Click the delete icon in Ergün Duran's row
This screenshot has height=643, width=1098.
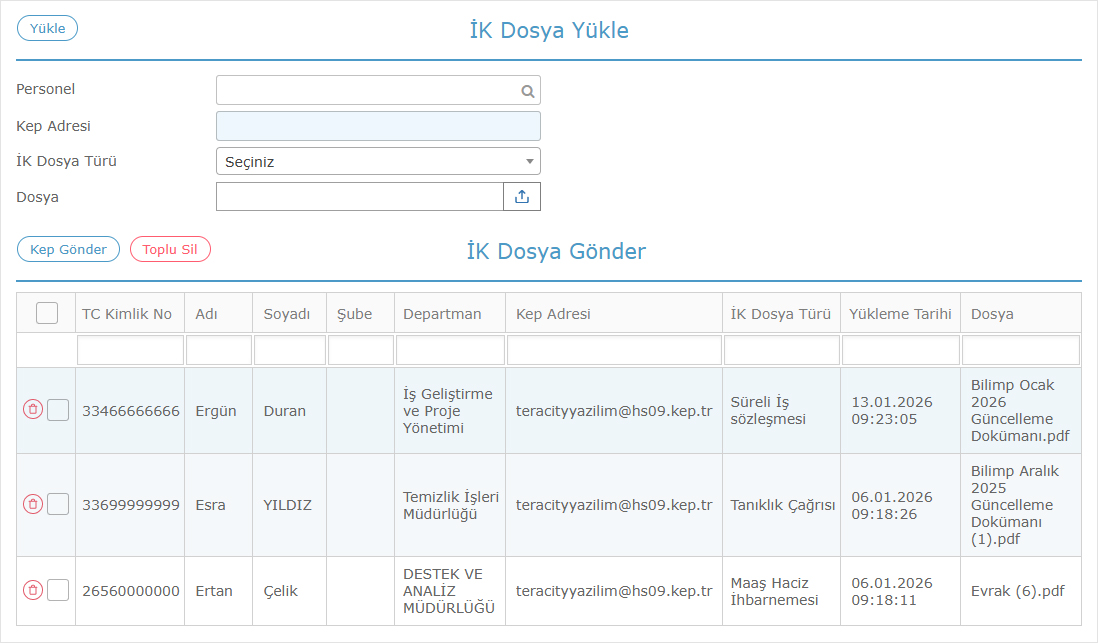[x=32, y=410]
